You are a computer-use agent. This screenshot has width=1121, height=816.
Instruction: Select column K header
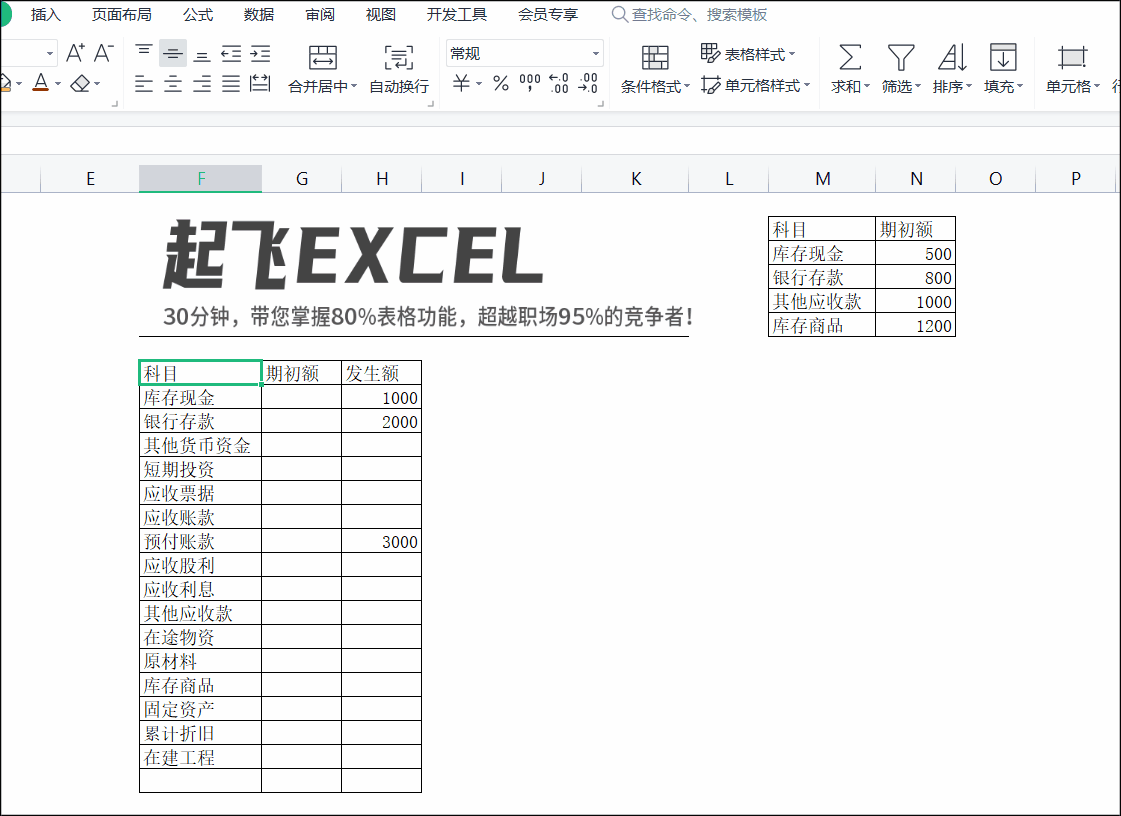636,179
